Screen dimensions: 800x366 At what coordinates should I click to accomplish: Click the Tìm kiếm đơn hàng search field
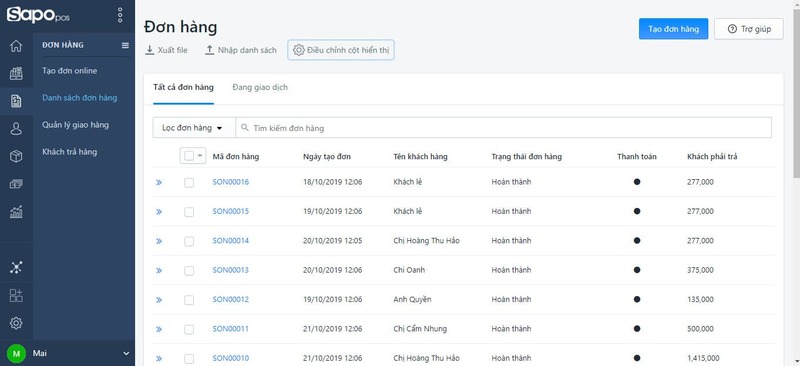[x=504, y=128]
